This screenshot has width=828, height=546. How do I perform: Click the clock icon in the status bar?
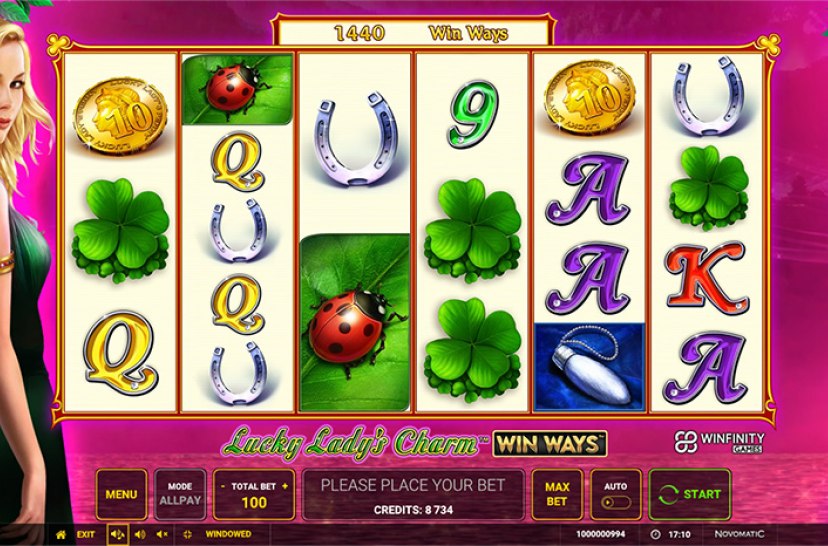655,534
